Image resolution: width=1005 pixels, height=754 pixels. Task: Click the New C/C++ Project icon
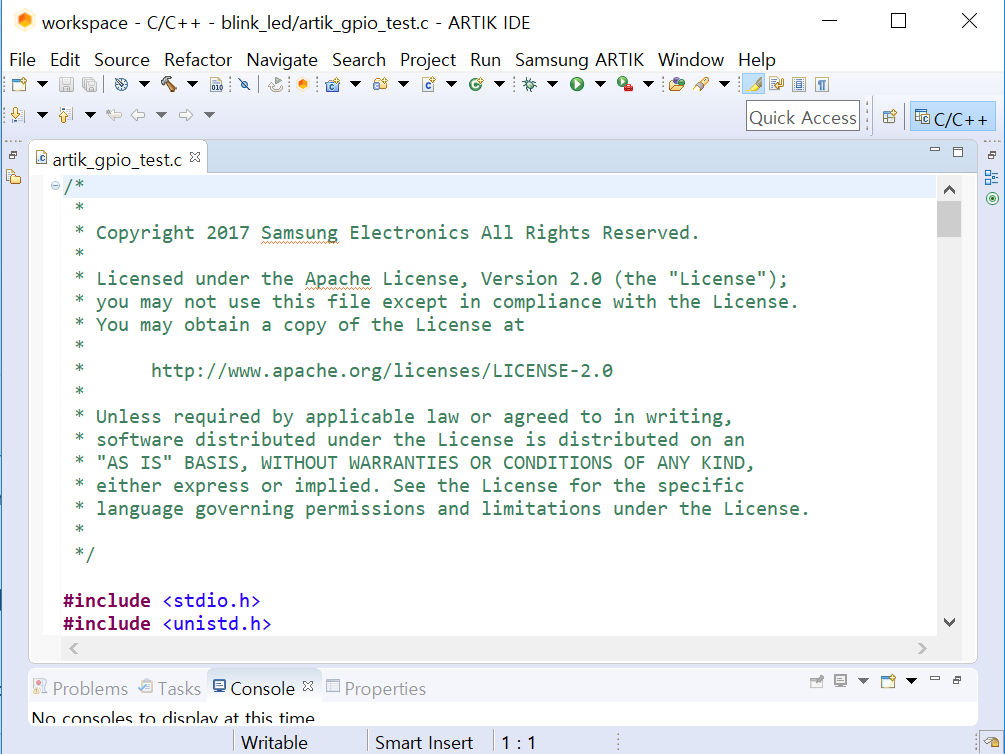[332, 84]
